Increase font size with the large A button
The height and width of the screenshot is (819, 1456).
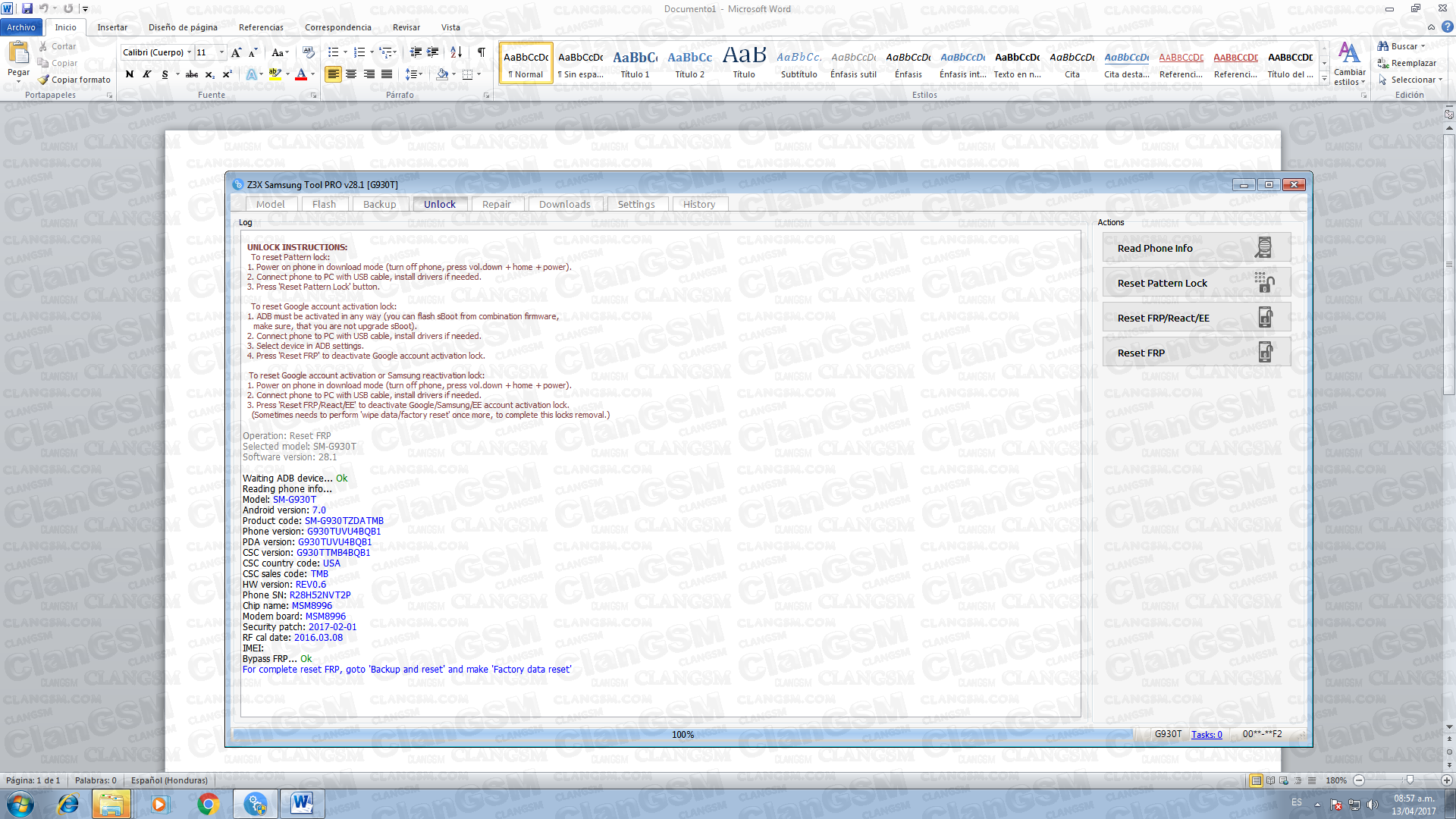(x=236, y=52)
